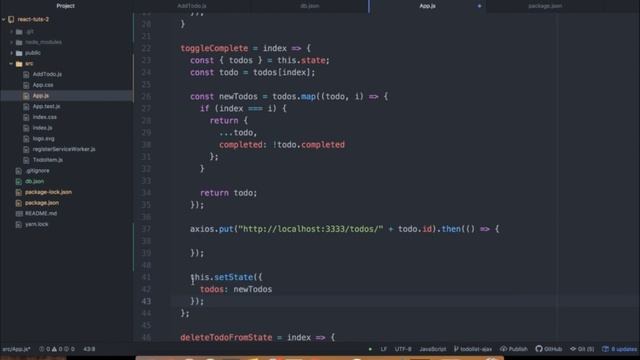Screen dimensions: 640x360
Task: Click line number 37 in gutter
Action: 146,229
